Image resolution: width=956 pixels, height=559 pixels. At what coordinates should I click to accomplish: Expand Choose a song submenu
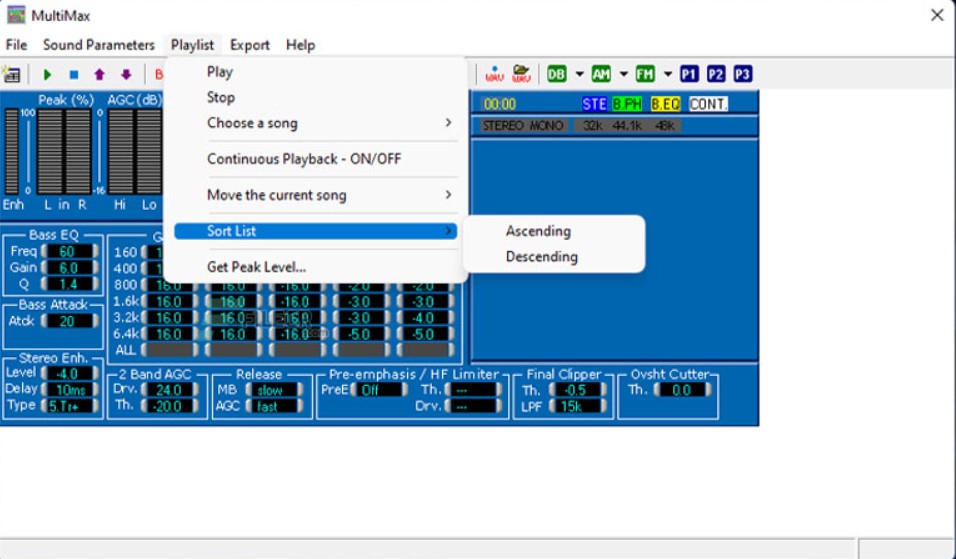pos(315,123)
